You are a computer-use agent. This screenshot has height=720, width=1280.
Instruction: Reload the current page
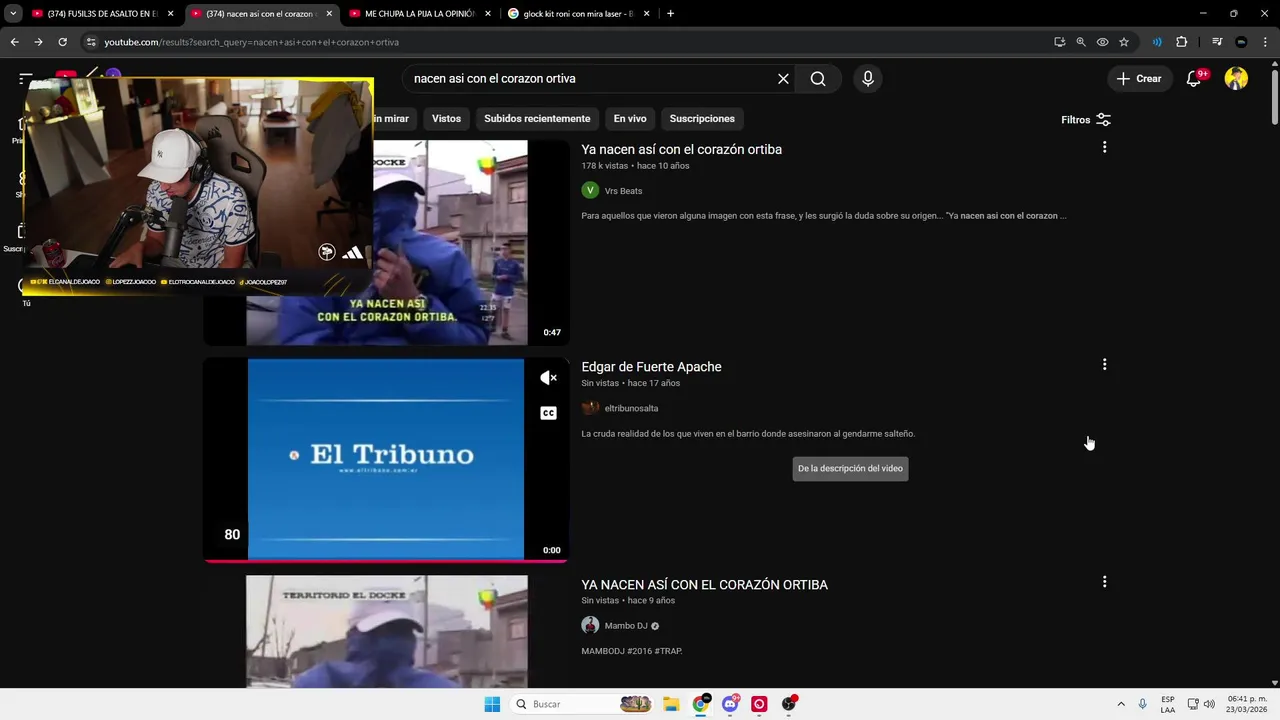(x=62, y=42)
